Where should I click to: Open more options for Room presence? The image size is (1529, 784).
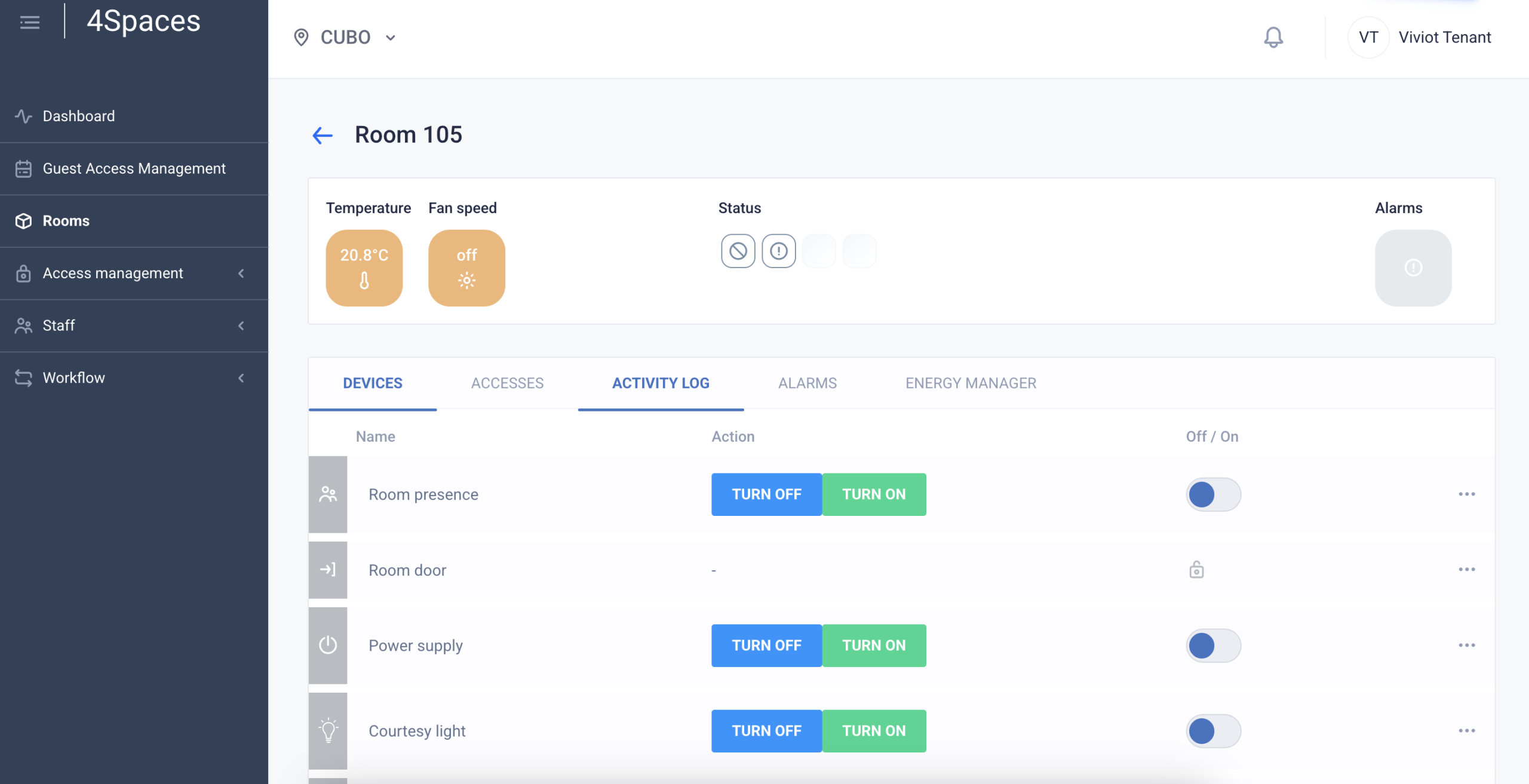(1466, 494)
